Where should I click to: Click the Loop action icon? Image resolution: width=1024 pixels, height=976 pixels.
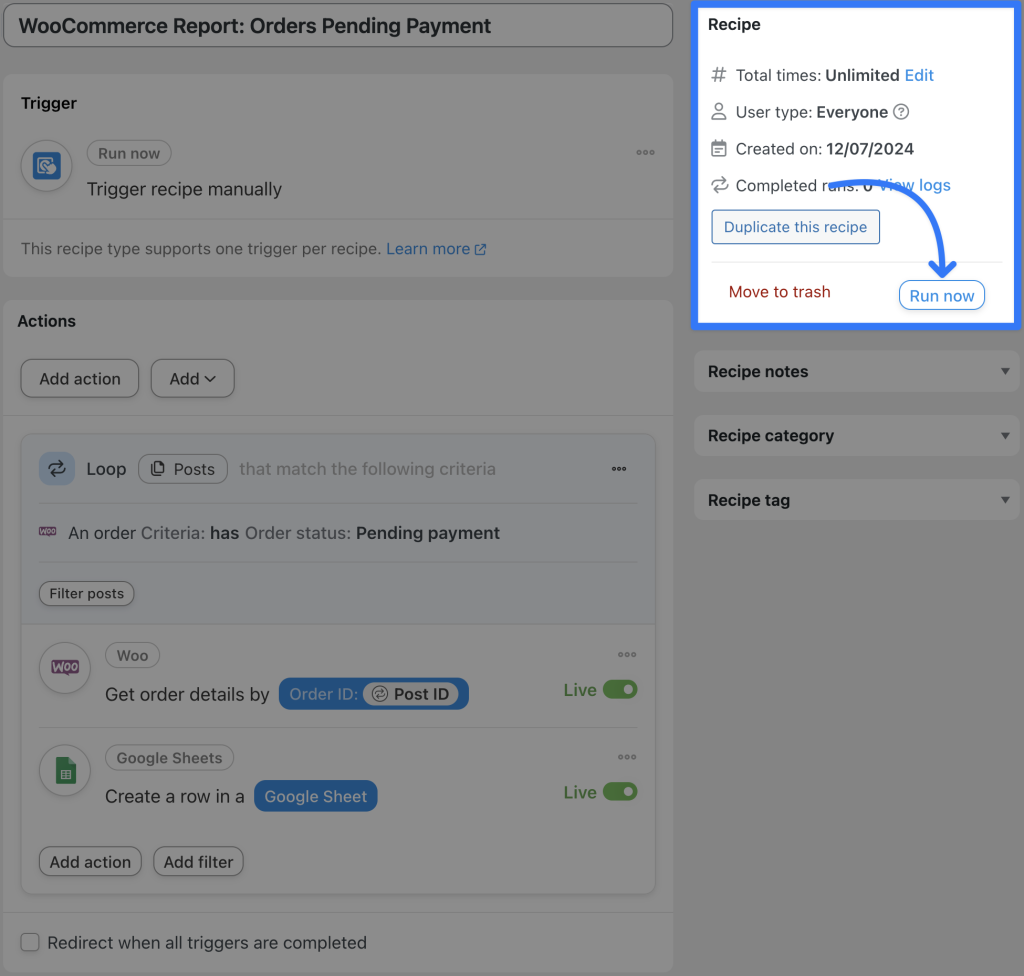coord(57,468)
